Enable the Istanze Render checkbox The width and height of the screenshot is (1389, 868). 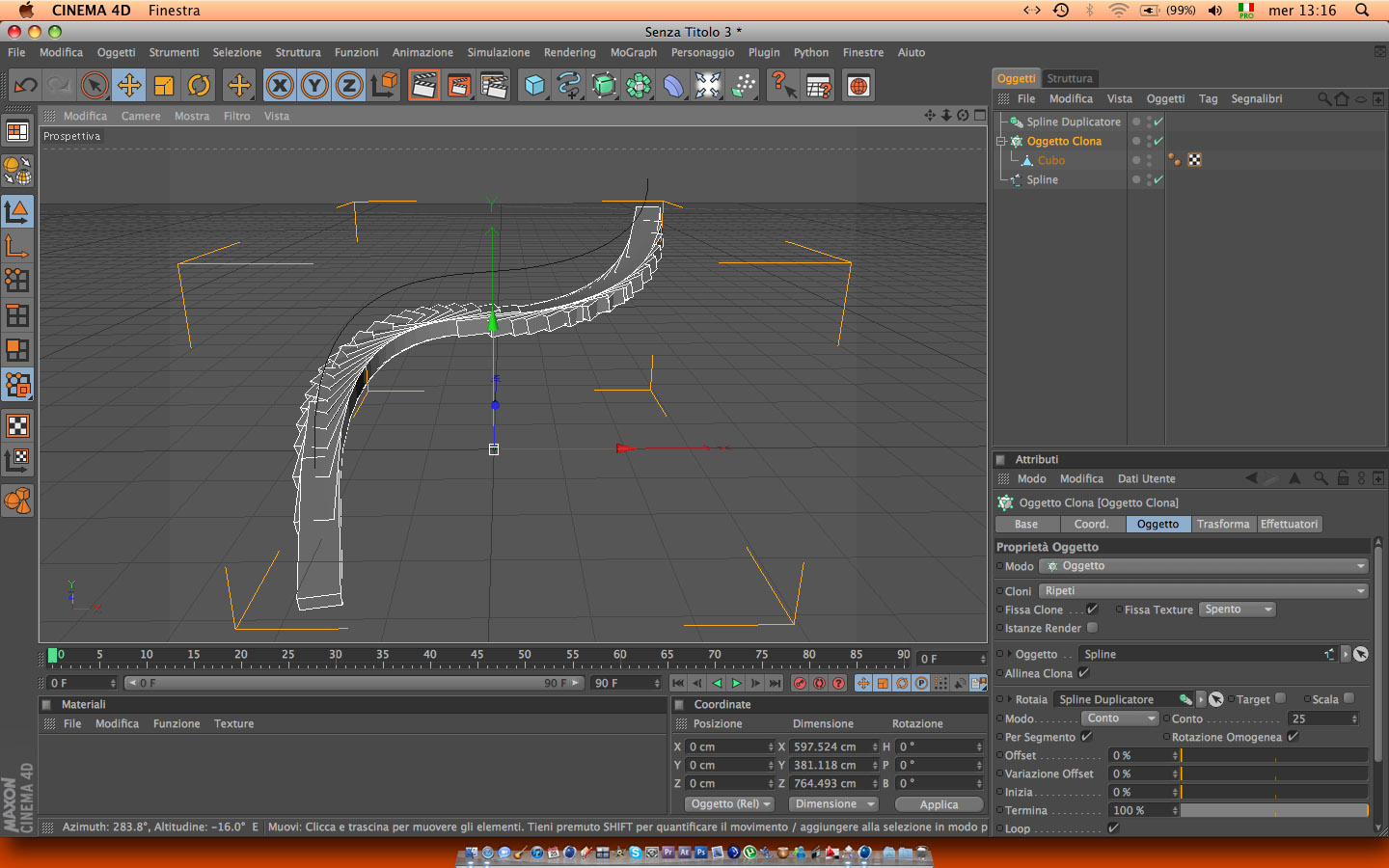1092,628
